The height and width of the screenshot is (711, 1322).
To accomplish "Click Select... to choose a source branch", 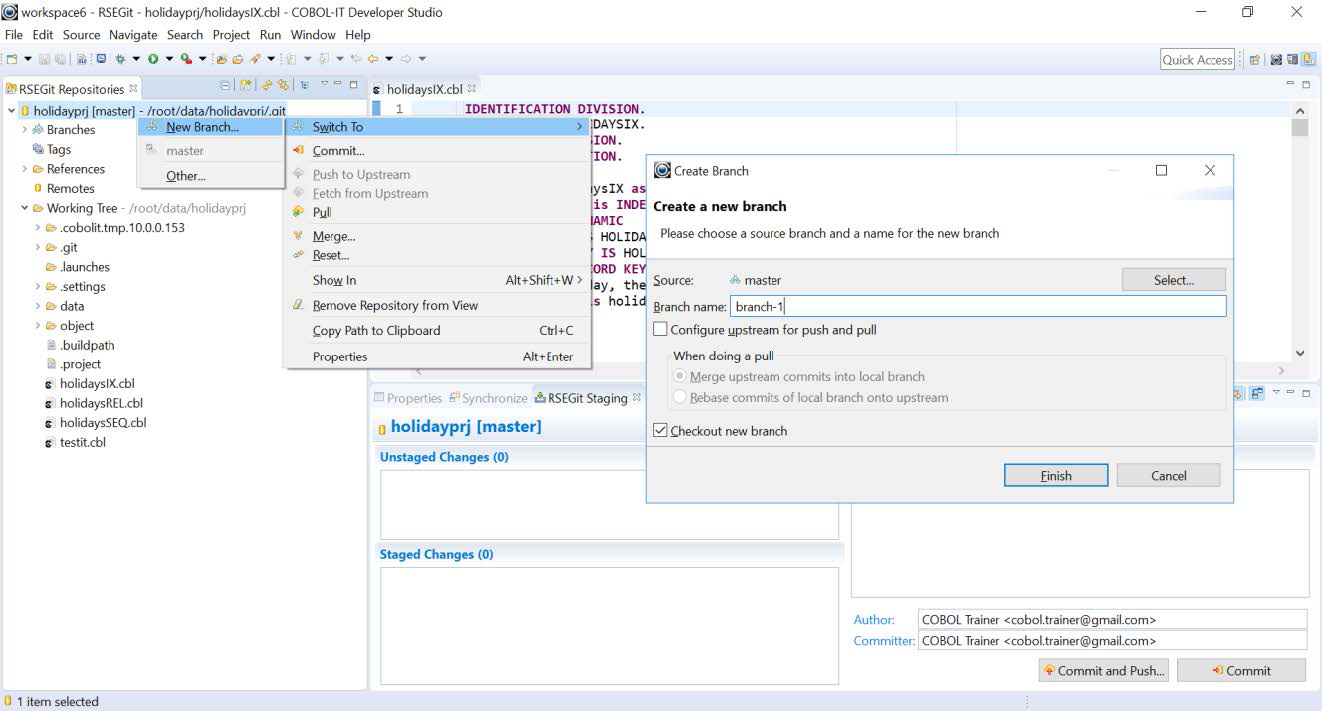I will tap(1172, 279).
